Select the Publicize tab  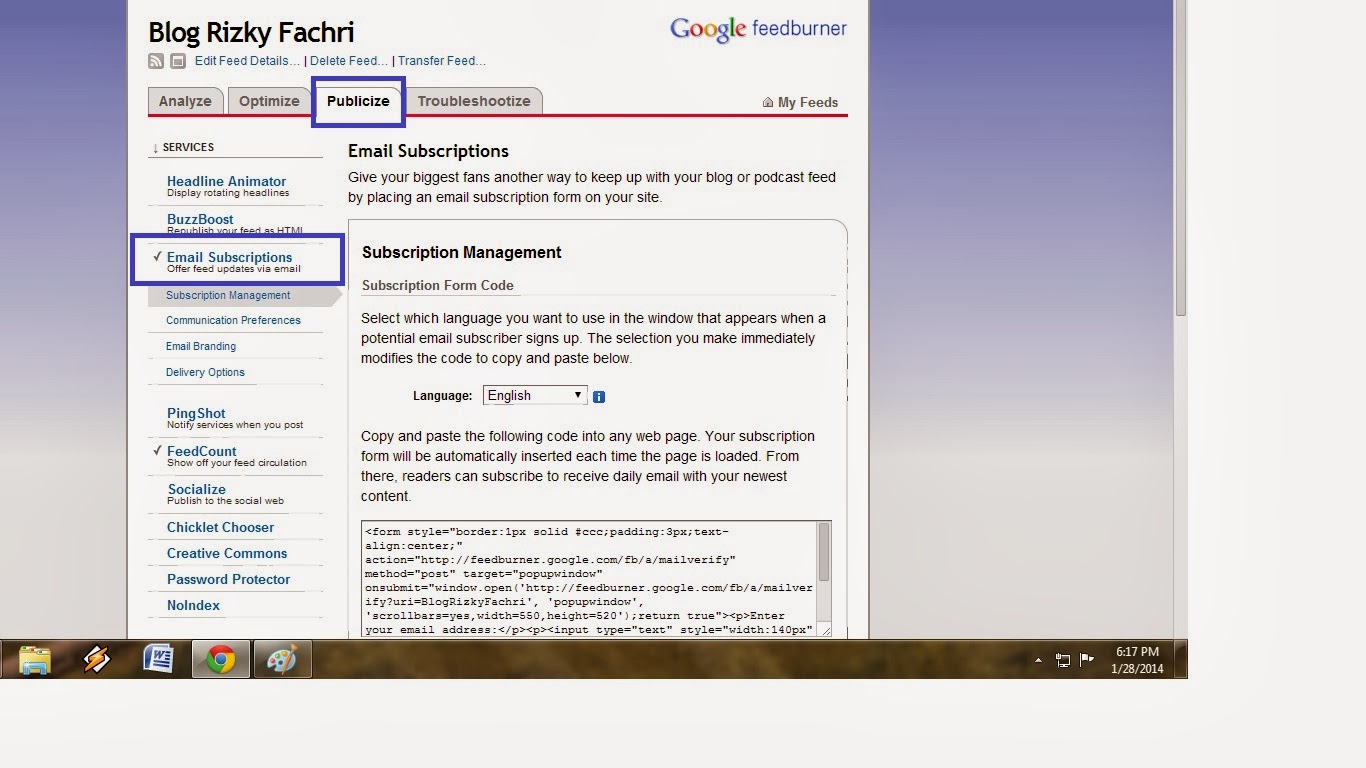[358, 101]
